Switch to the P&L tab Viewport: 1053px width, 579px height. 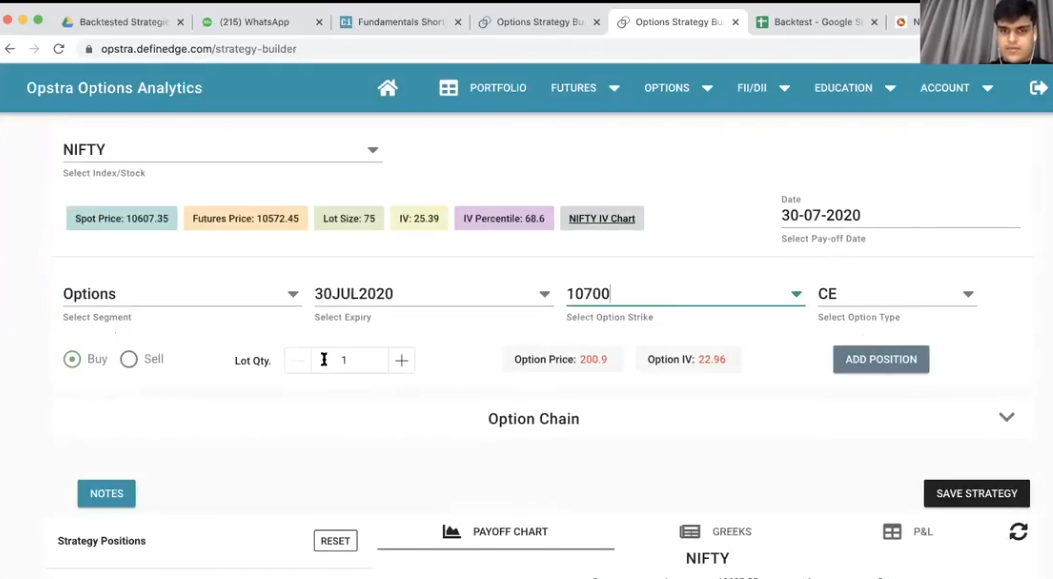click(908, 532)
